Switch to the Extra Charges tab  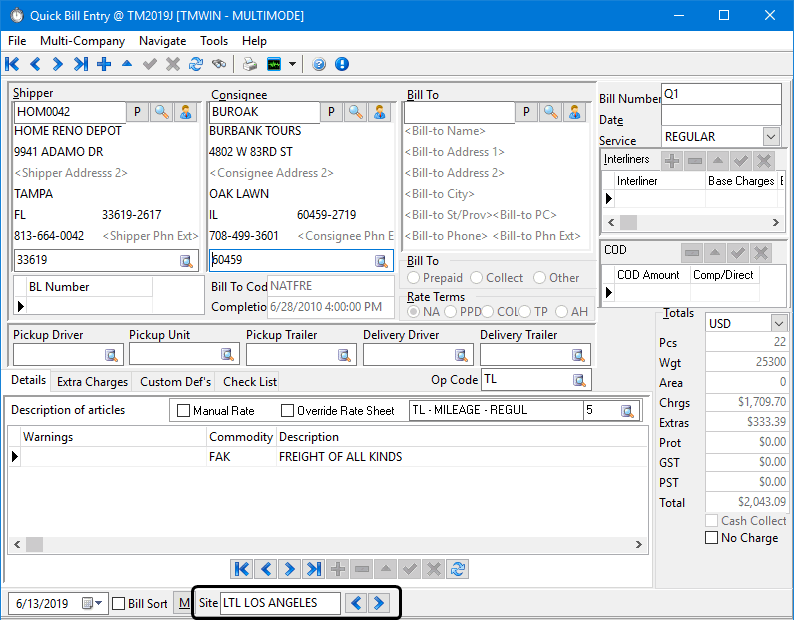[92, 381]
